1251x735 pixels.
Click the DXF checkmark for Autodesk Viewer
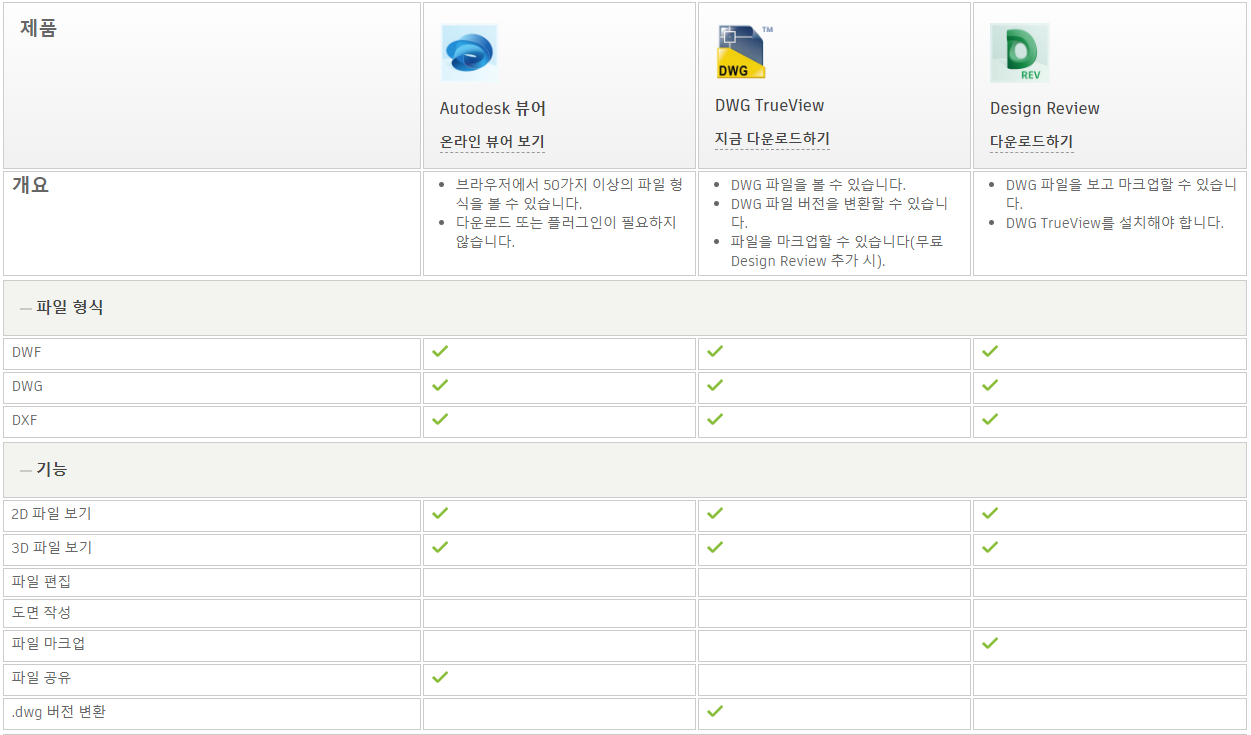[439, 419]
